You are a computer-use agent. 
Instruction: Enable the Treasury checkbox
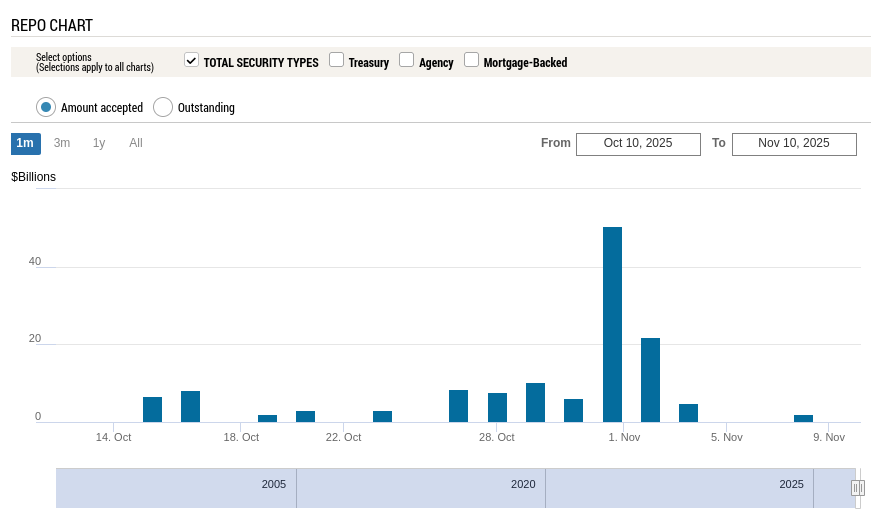[x=336, y=60]
